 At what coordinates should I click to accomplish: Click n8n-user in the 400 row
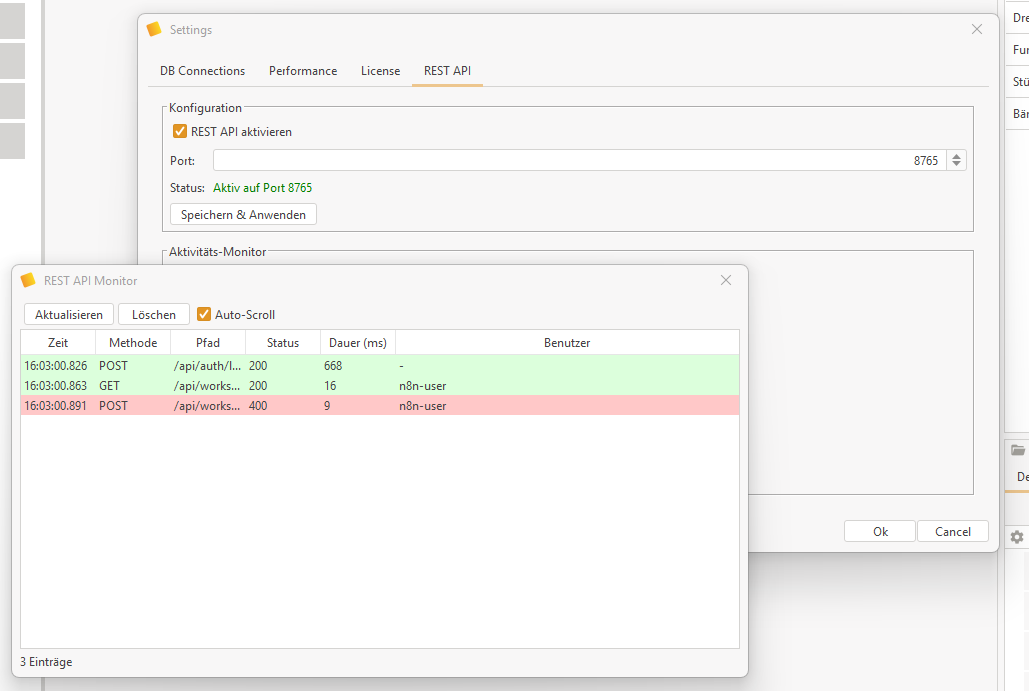[423, 406]
